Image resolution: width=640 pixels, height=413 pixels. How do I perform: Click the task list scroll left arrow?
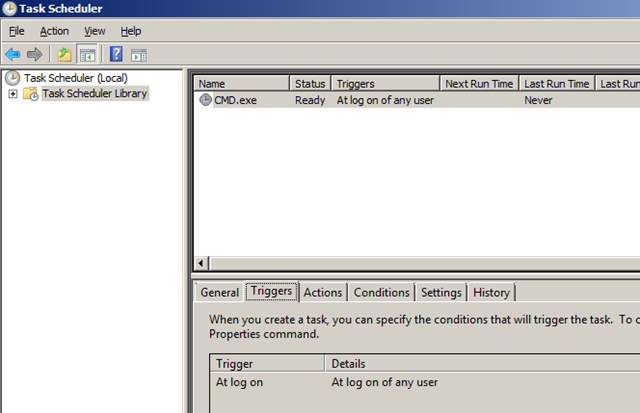tap(202, 263)
